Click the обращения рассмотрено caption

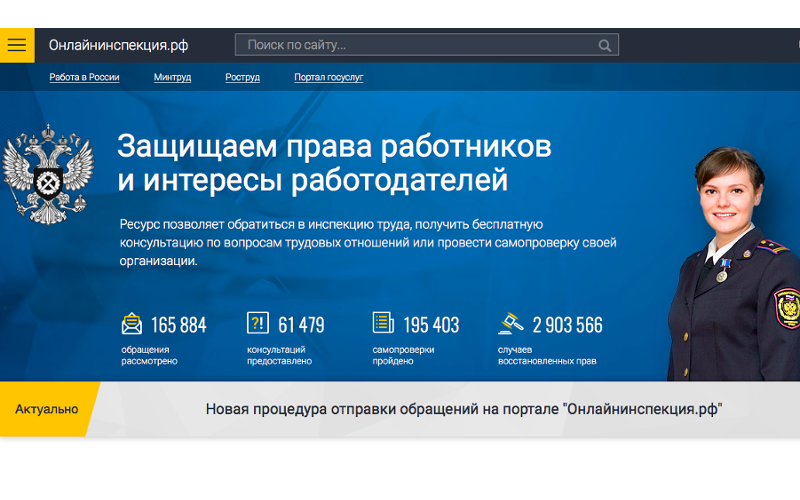click(149, 355)
